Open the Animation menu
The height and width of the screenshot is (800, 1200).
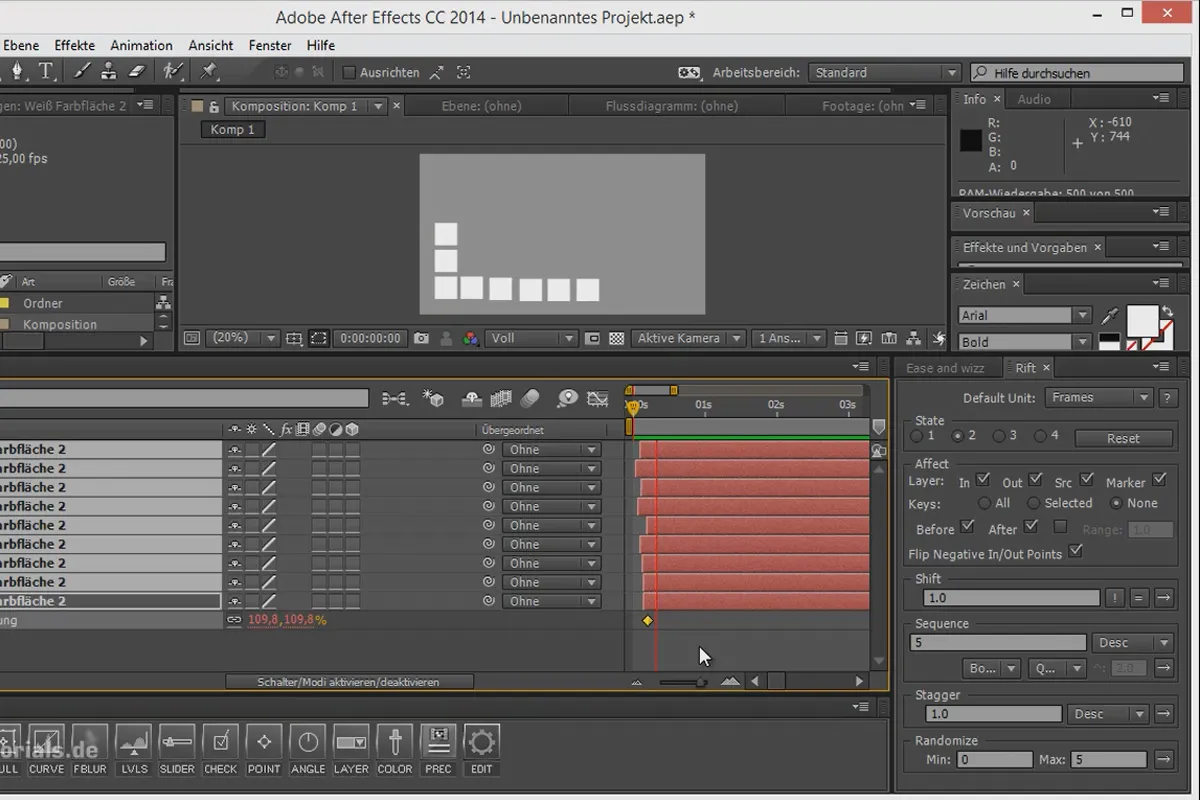[x=141, y=45]
